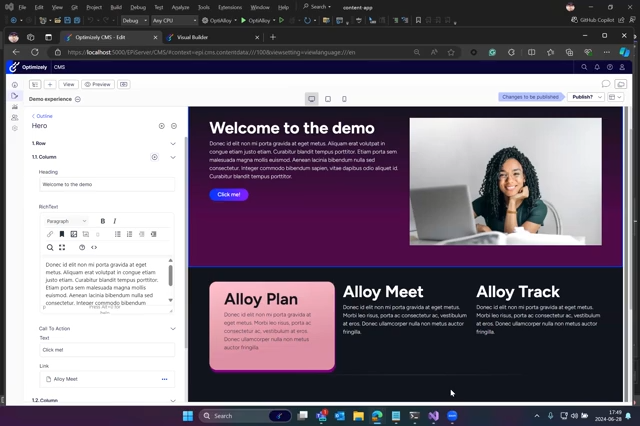Refresh the browser page

click(35, 52)
